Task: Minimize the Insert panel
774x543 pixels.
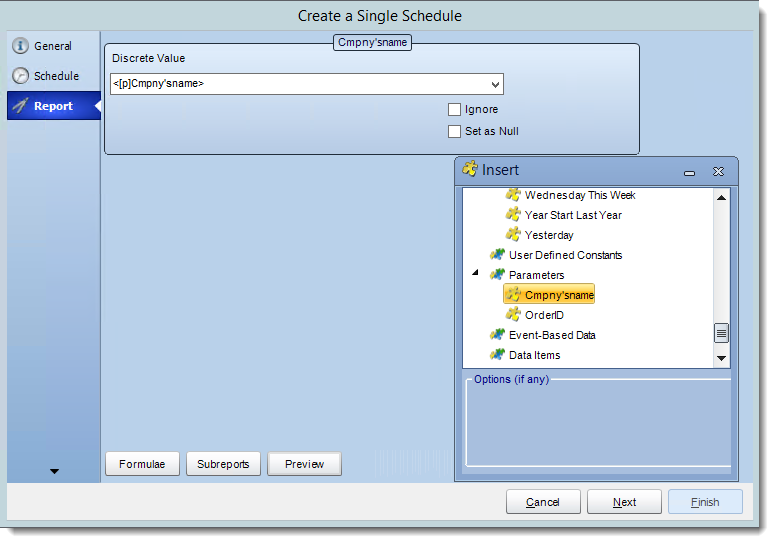Action: point(690,172)
